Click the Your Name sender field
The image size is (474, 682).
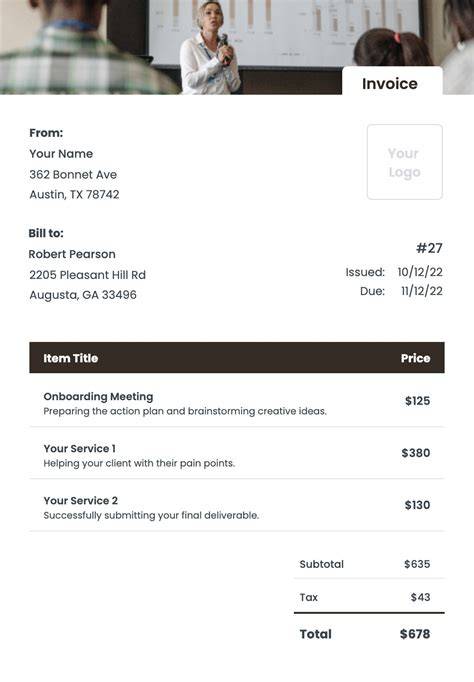[61, 154]
